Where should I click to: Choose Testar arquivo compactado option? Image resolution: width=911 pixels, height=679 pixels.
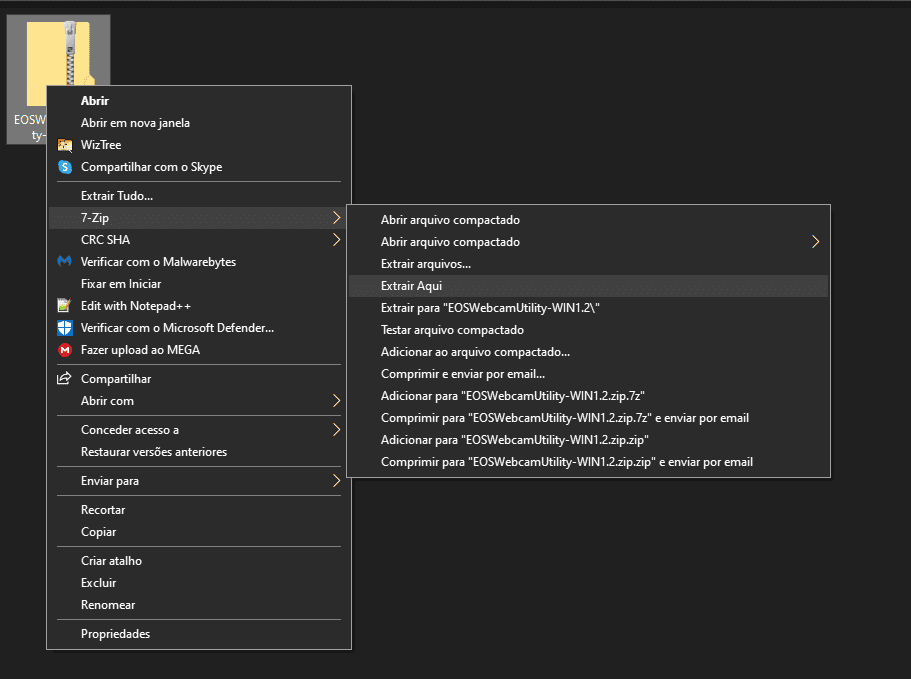452,330
